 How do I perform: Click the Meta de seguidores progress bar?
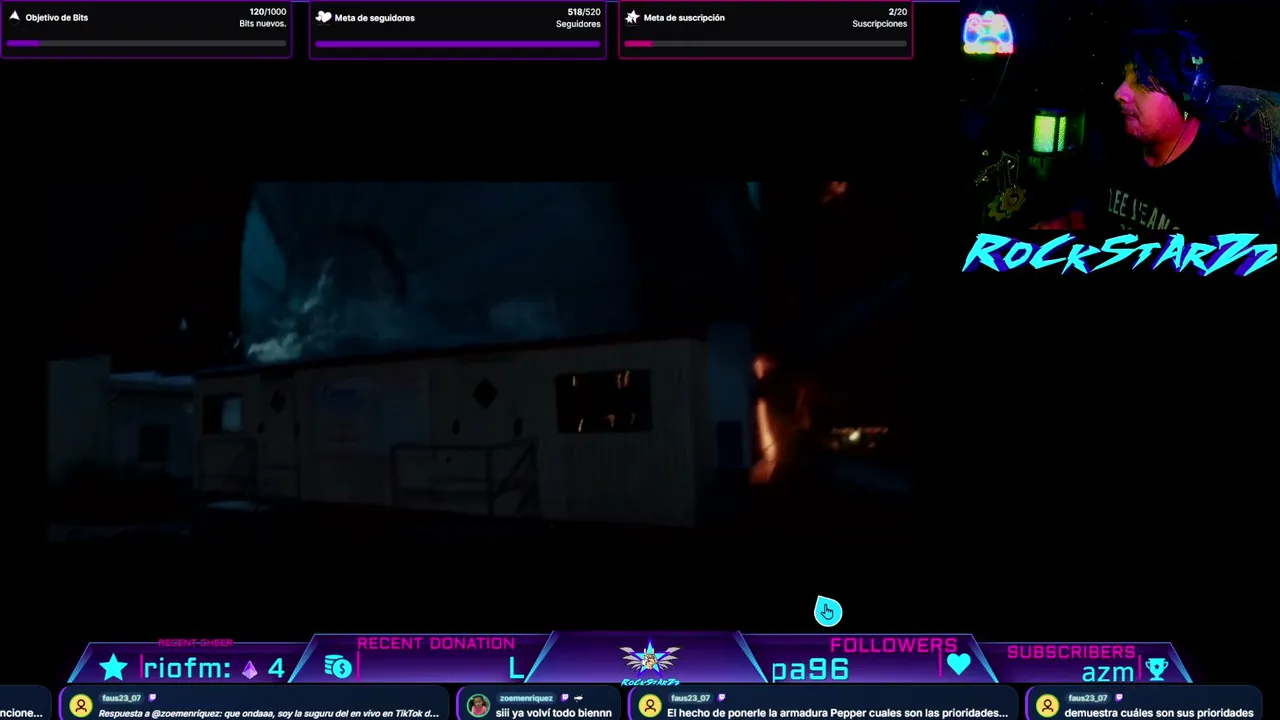tap(458, 44)
